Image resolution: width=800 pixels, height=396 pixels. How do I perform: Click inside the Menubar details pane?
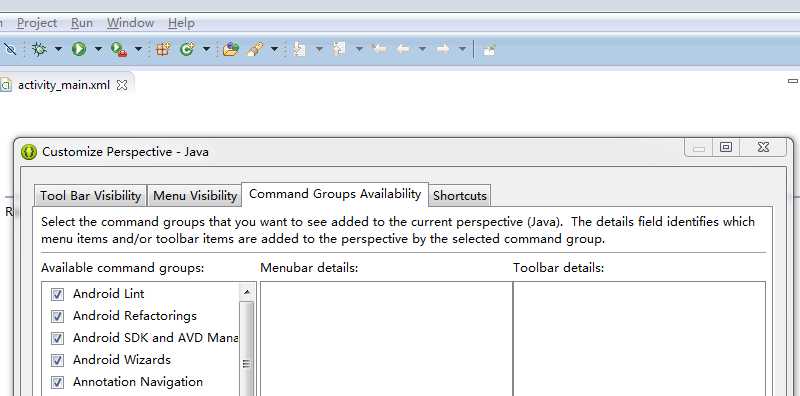386,339
